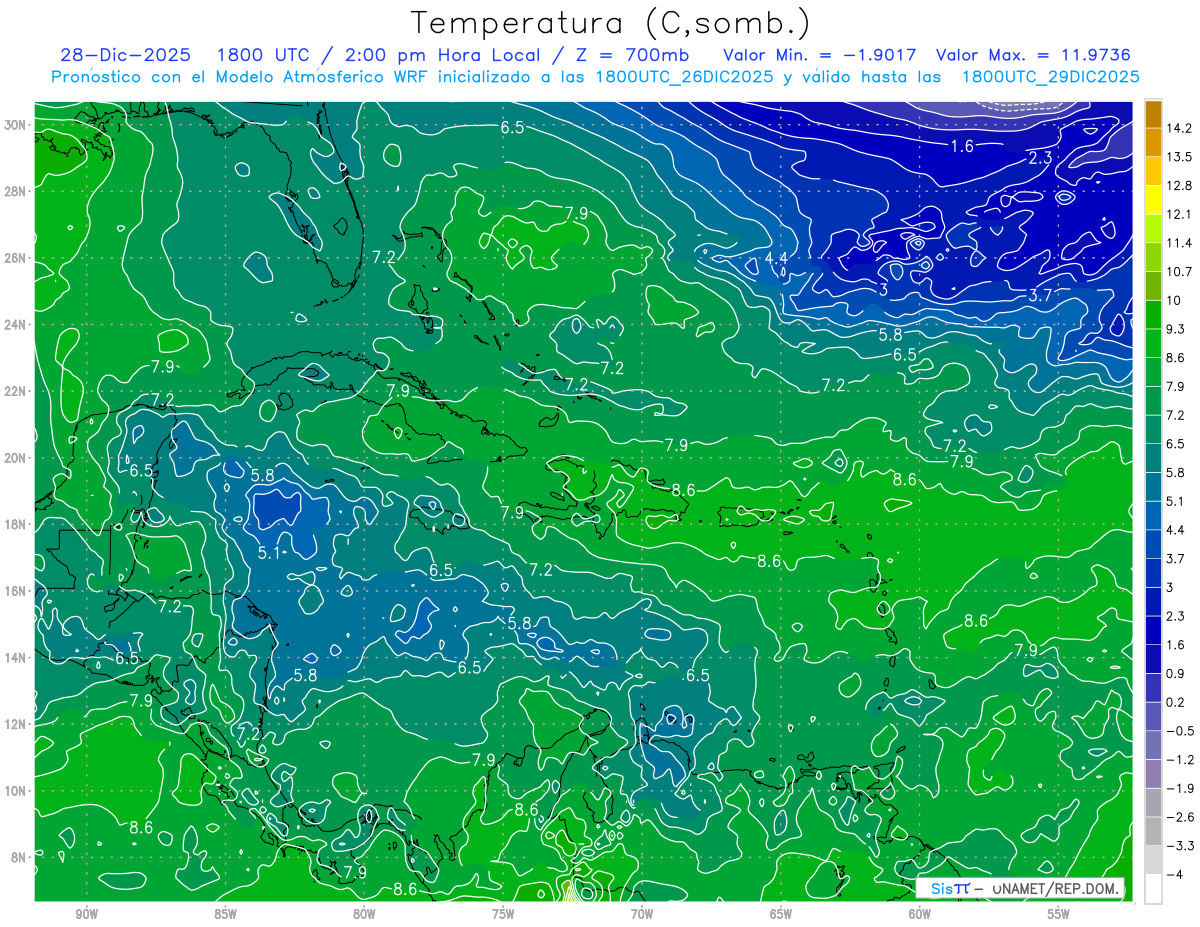1200x927 pixels.
Task: Click the 22N latitude axis label
Action: coord(16,391)
